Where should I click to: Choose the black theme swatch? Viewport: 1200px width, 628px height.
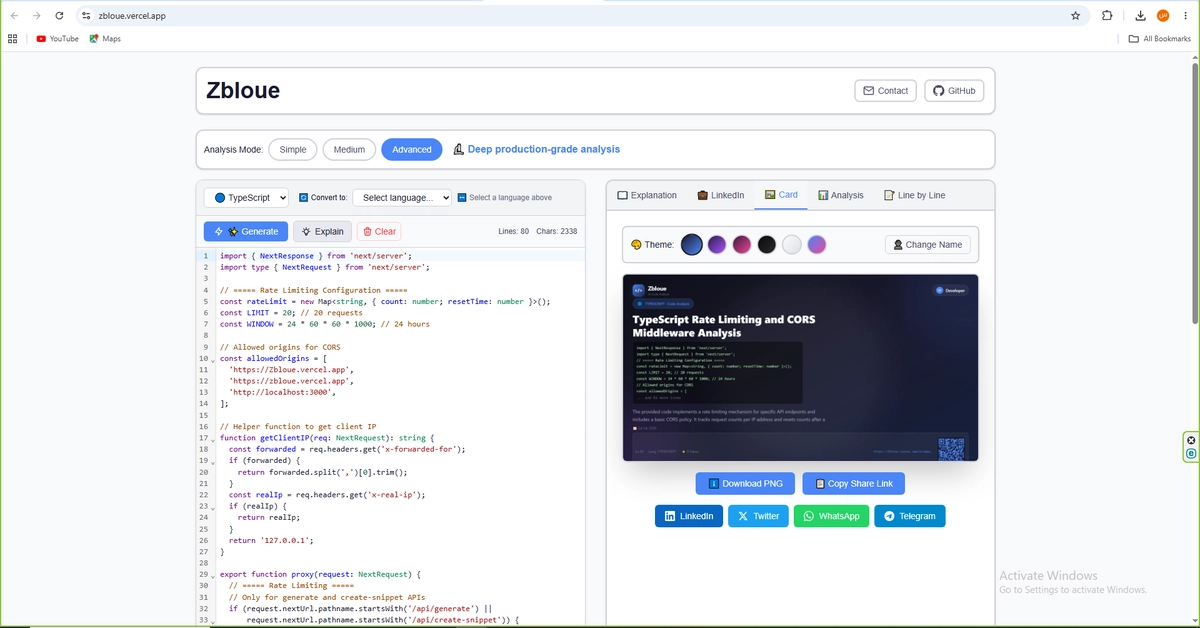pos(767,244)
